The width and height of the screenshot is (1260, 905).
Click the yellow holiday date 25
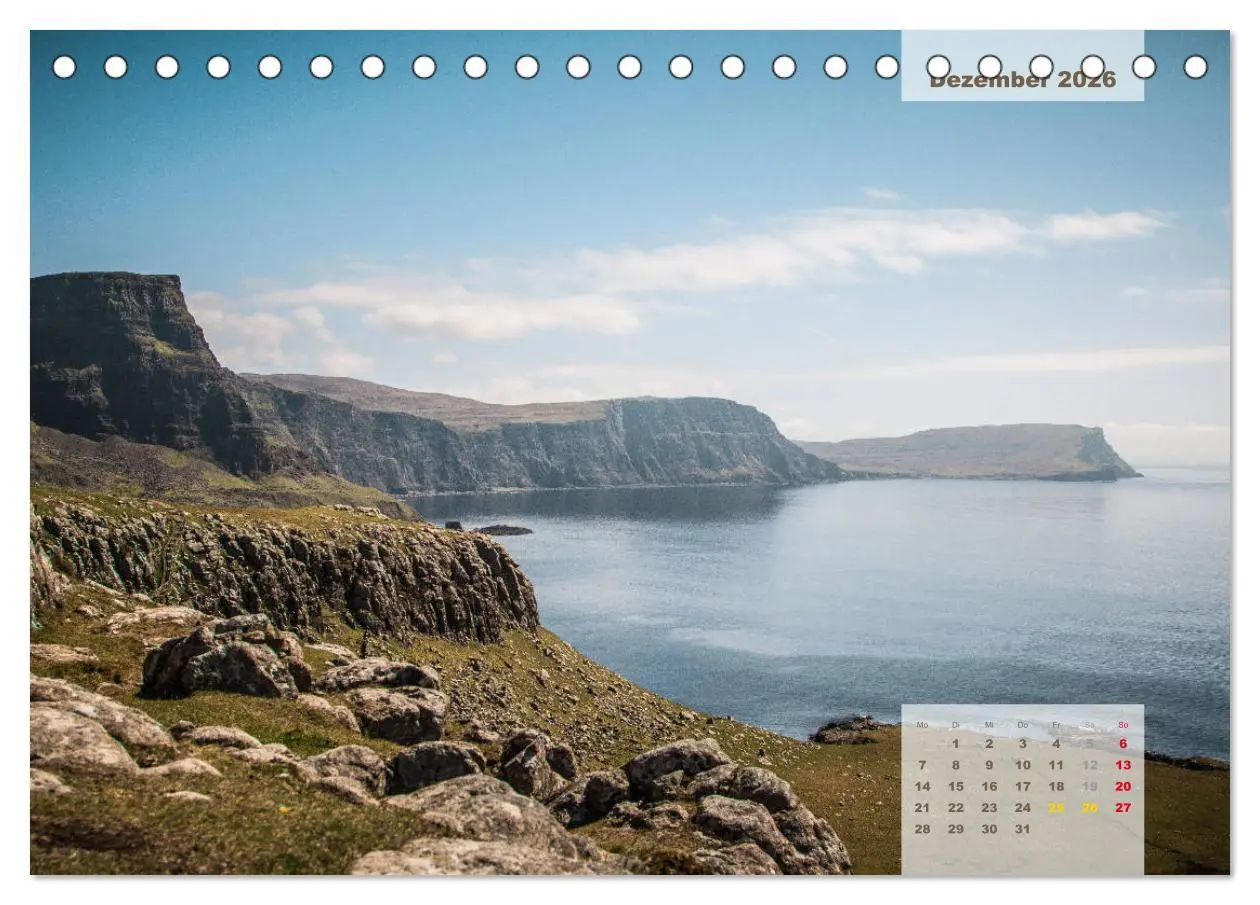click(1056, 807)
